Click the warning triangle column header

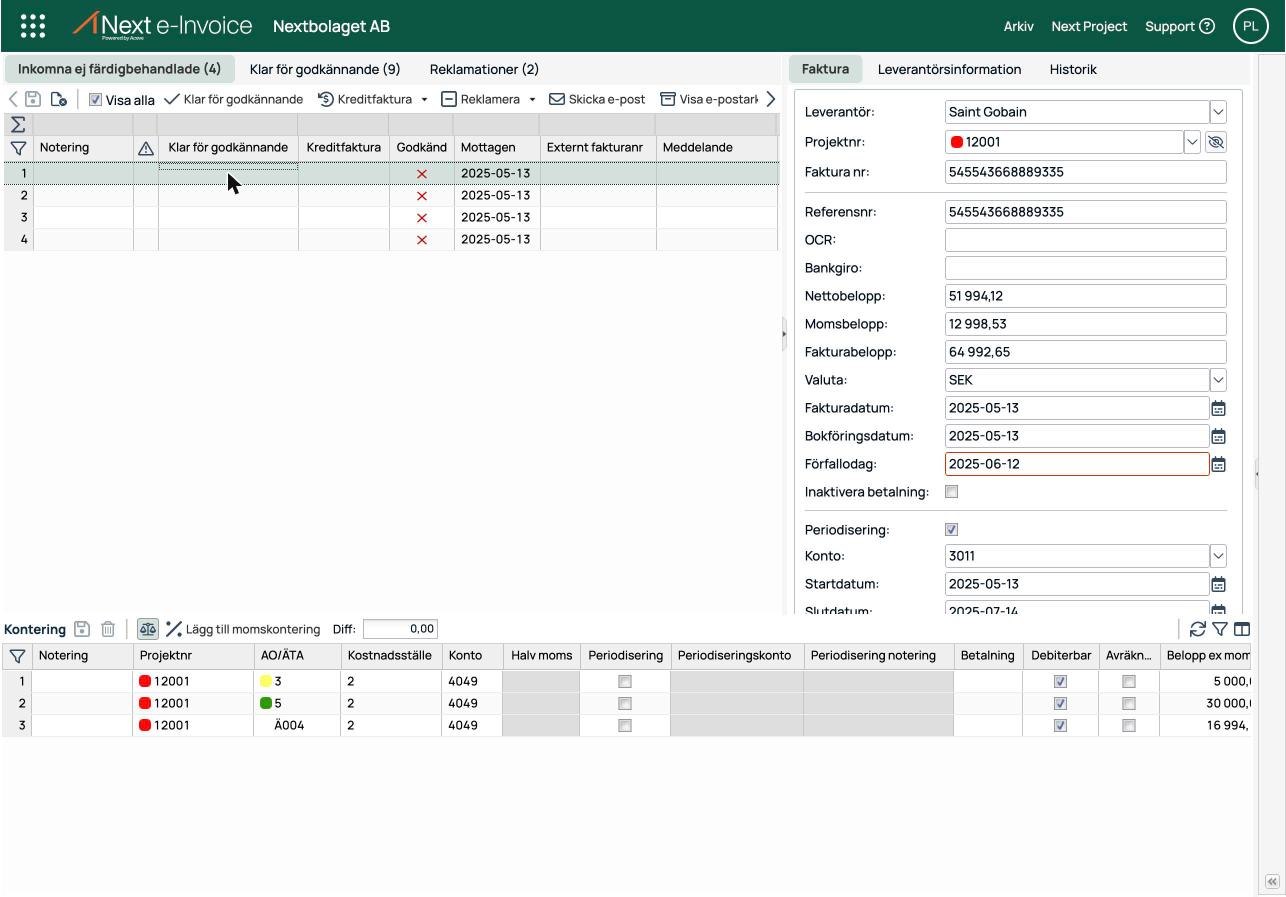146,148
